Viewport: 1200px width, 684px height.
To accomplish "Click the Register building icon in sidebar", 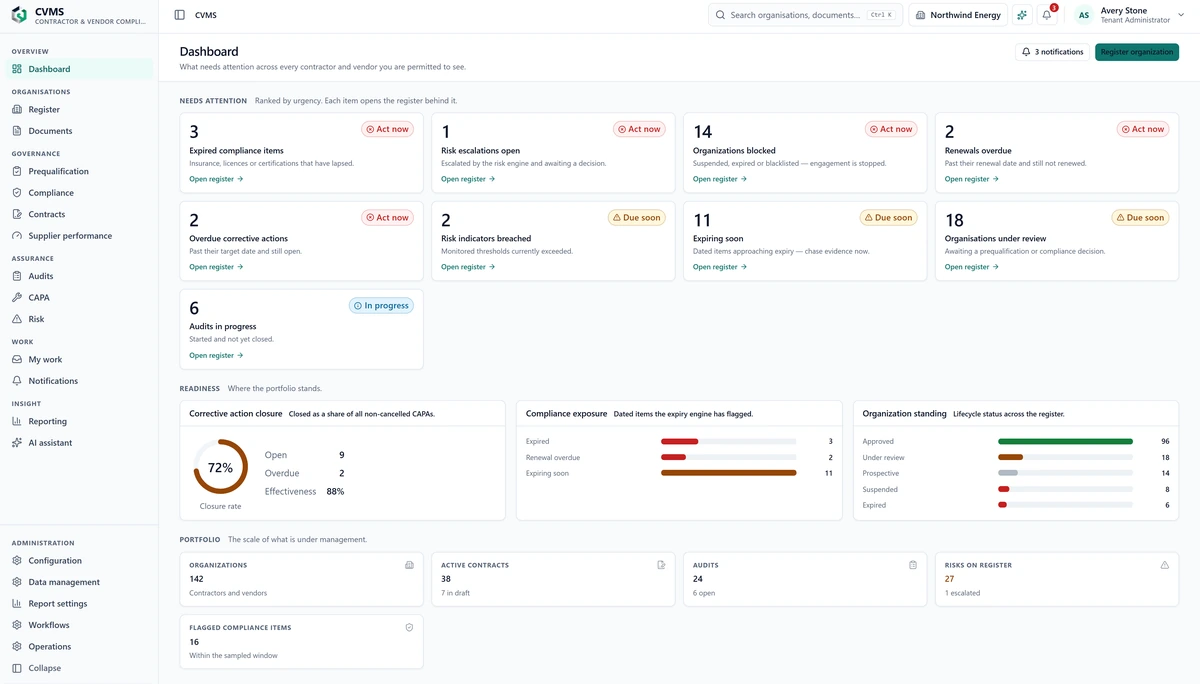I will 17,109.
